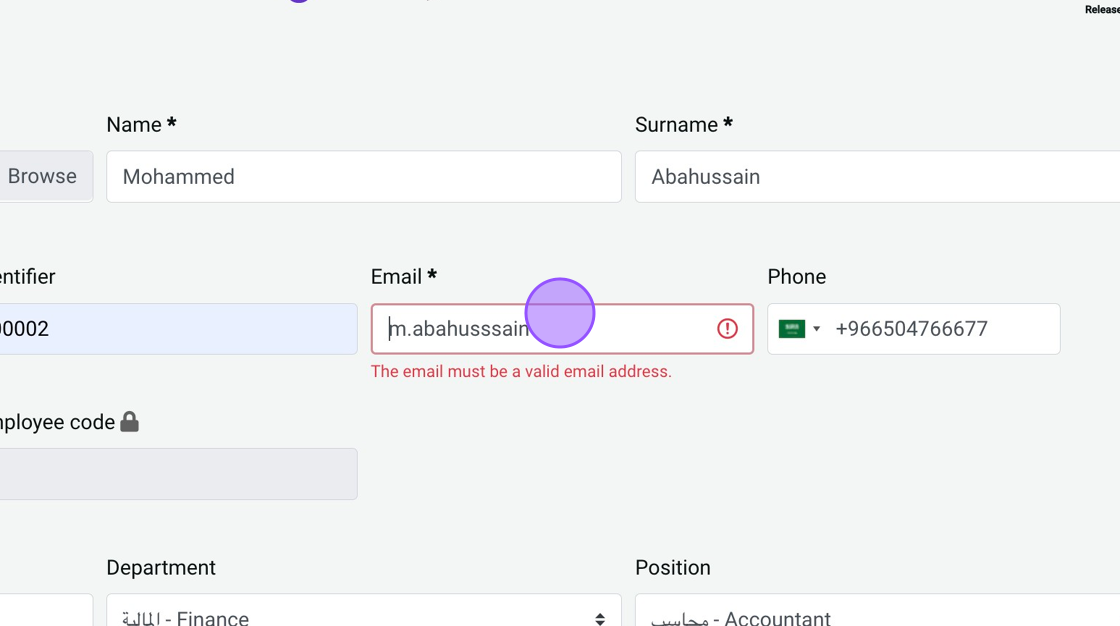Open the phone country code dropdown arrow

point(817,329)
